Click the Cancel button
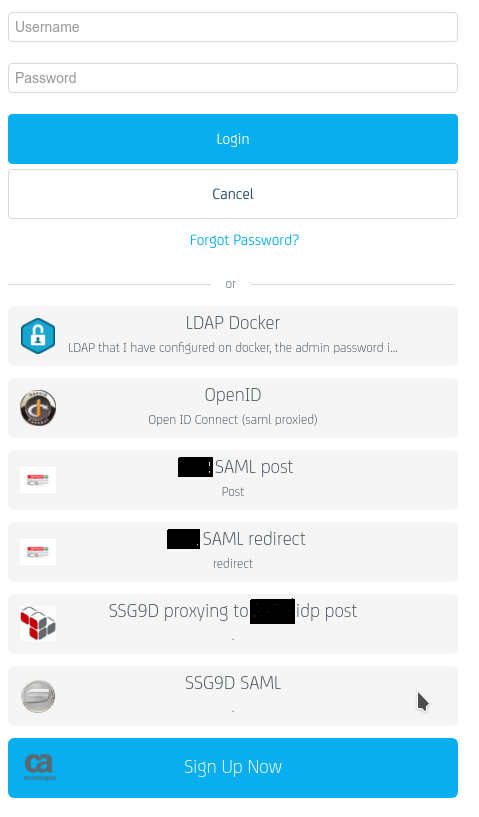Viewport: 479px width, 817px height. point(233,194)
